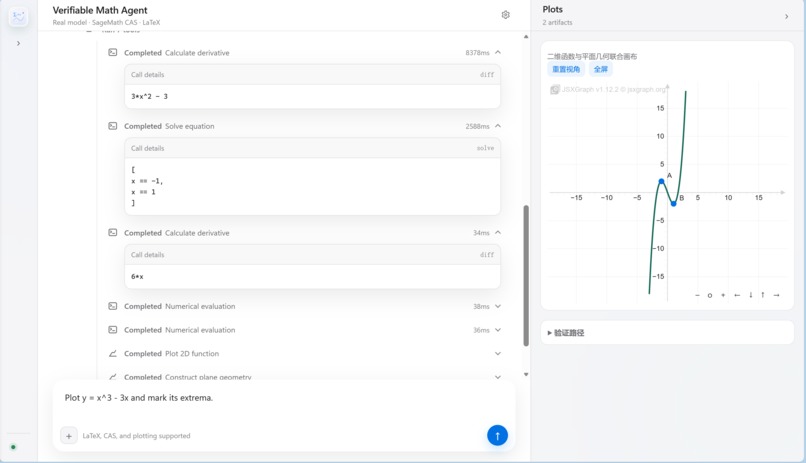Screen dimensions: 806x463
Task: Click the chat scrollbar thumb
Action: [525, 275]
